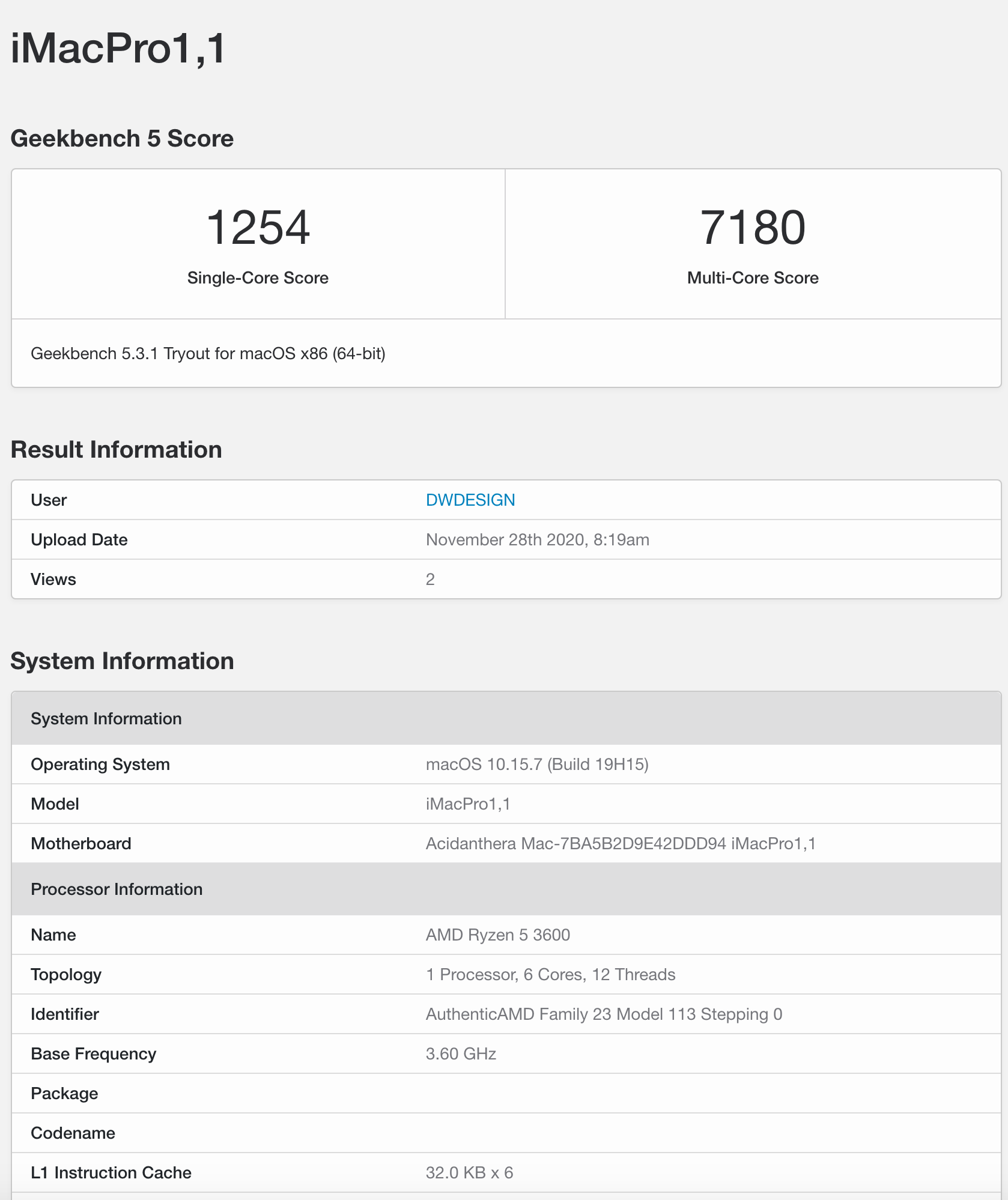Click the Single-Core Score label
Screen dimensions: 1008x1200
tap(258, 277)
